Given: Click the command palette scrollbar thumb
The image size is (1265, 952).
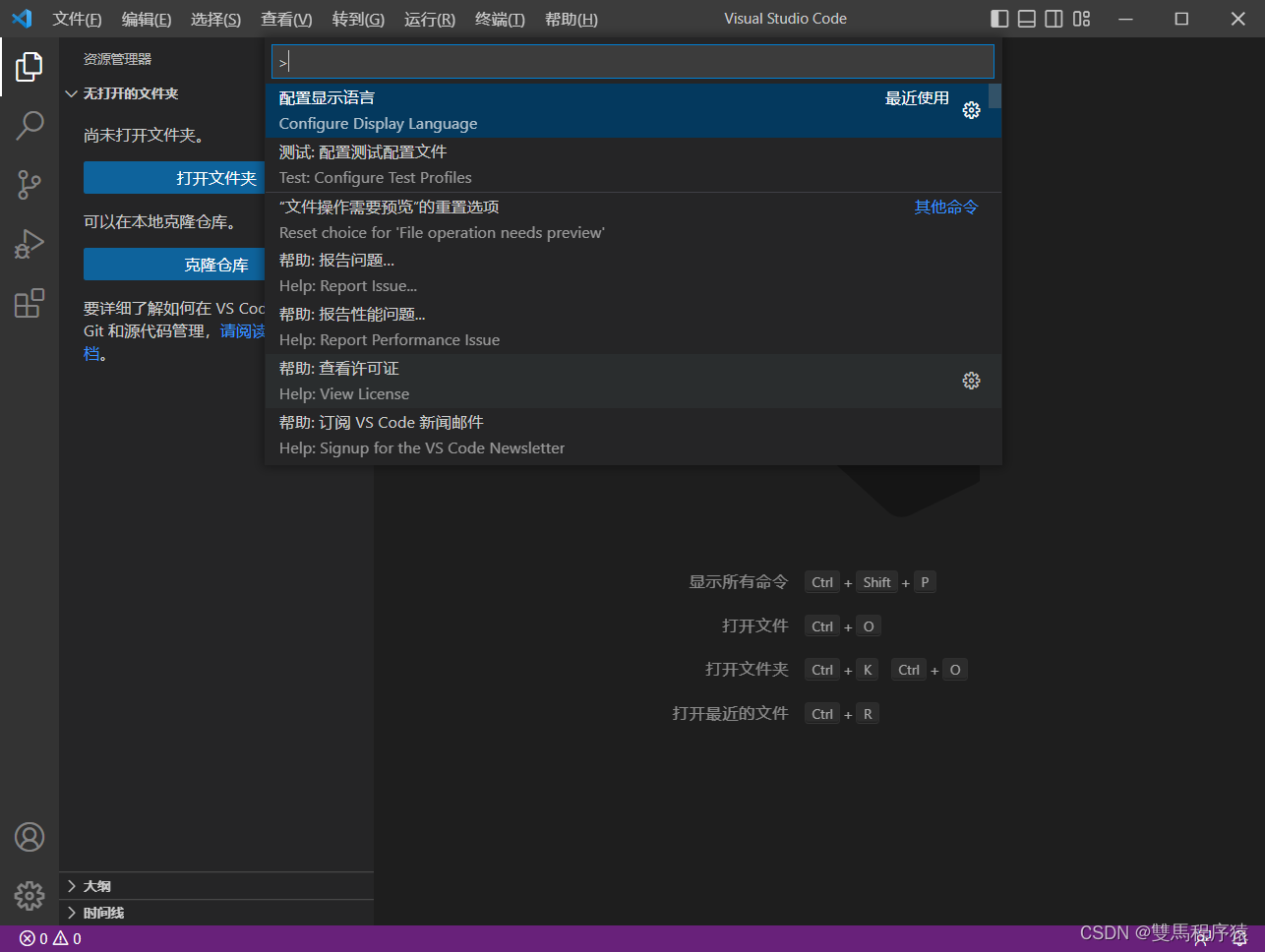Looking at the screenshot, I should coord(995,95).
